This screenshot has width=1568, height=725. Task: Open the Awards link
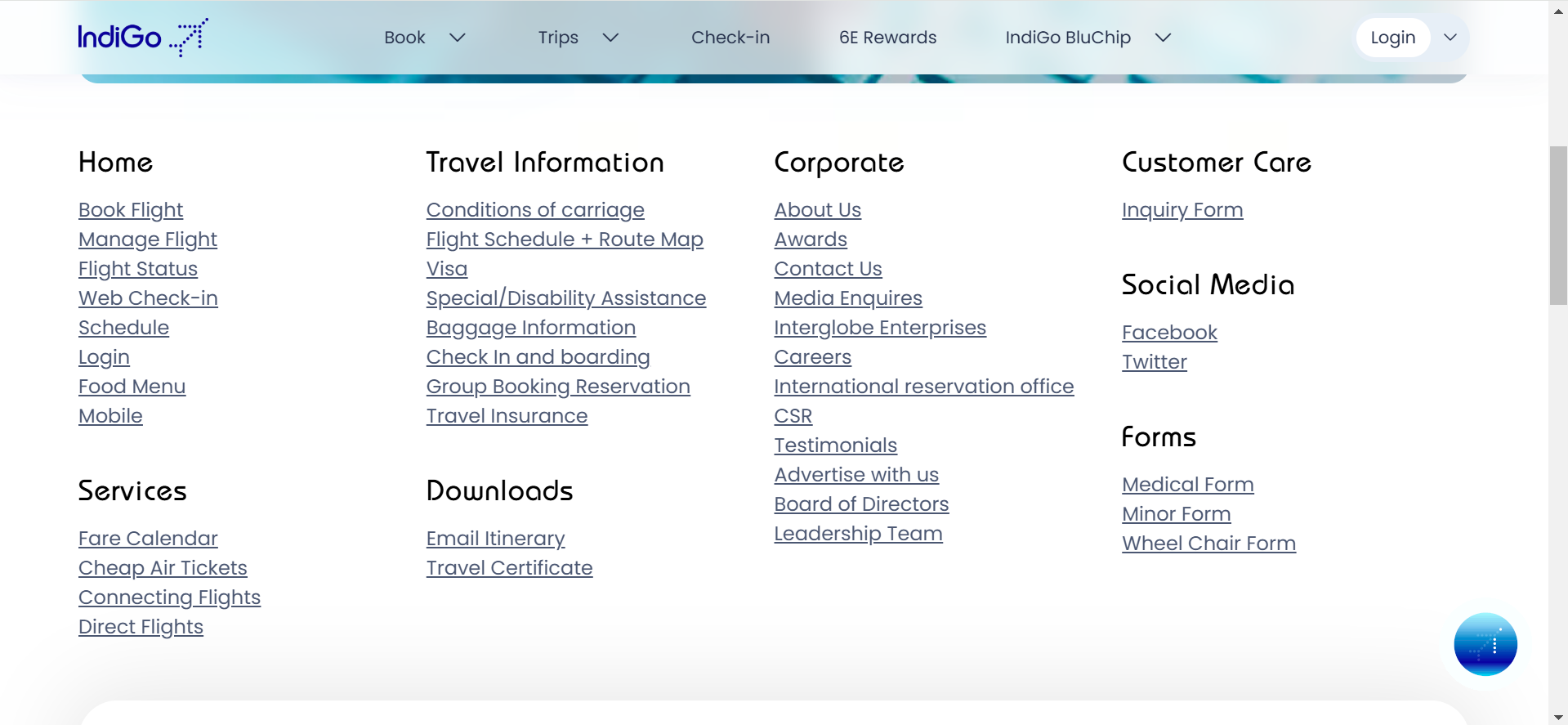pyautogui.click(x=811, y=239)
